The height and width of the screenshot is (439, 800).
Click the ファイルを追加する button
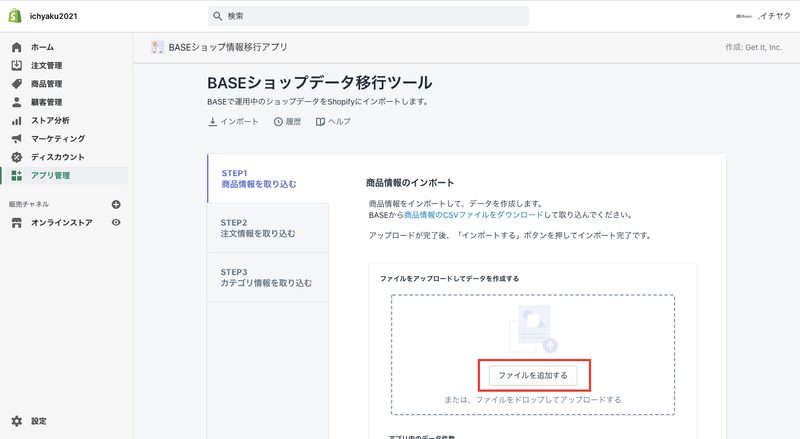point(533,375)
